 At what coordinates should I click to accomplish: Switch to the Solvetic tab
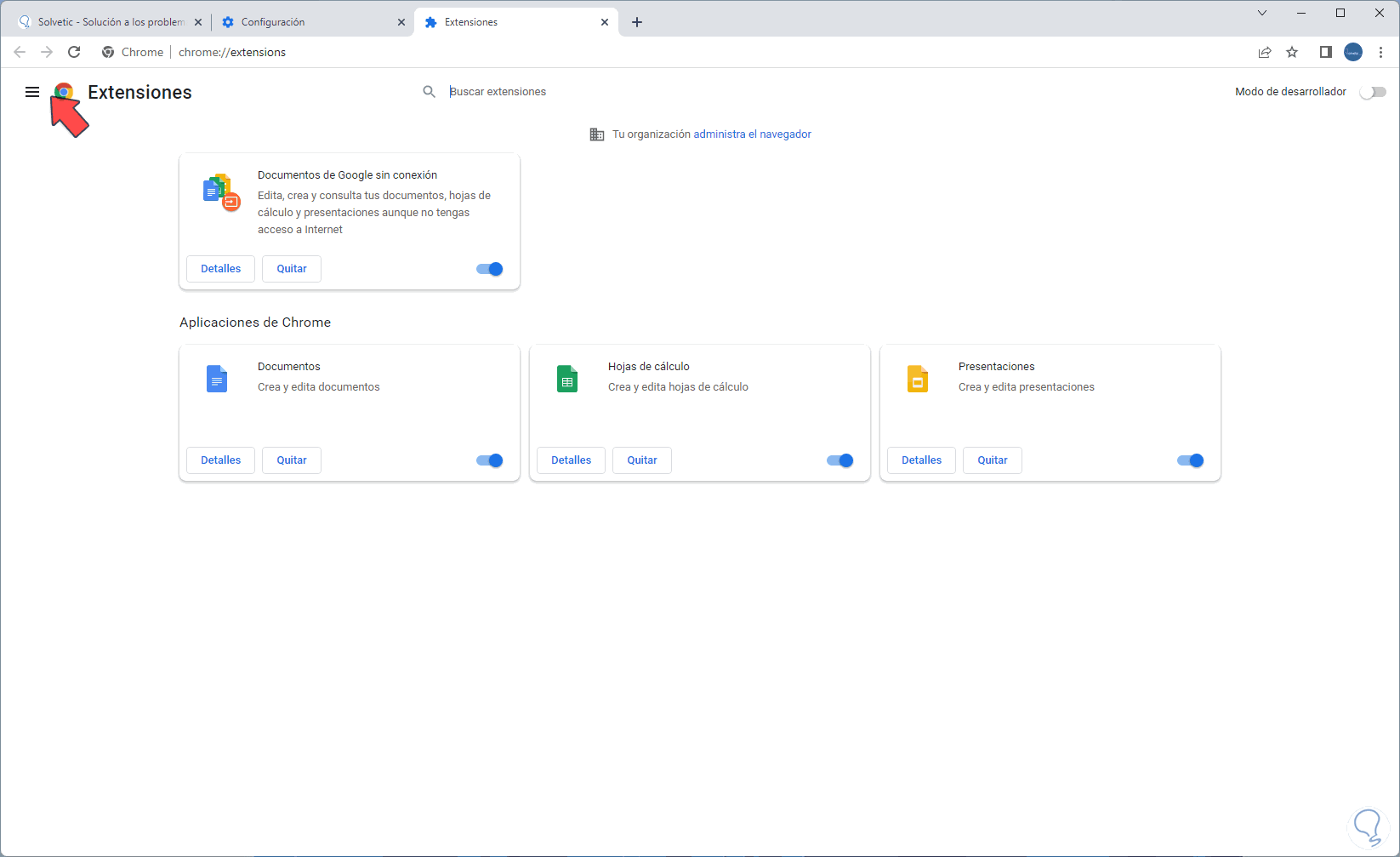pos(111,22)
